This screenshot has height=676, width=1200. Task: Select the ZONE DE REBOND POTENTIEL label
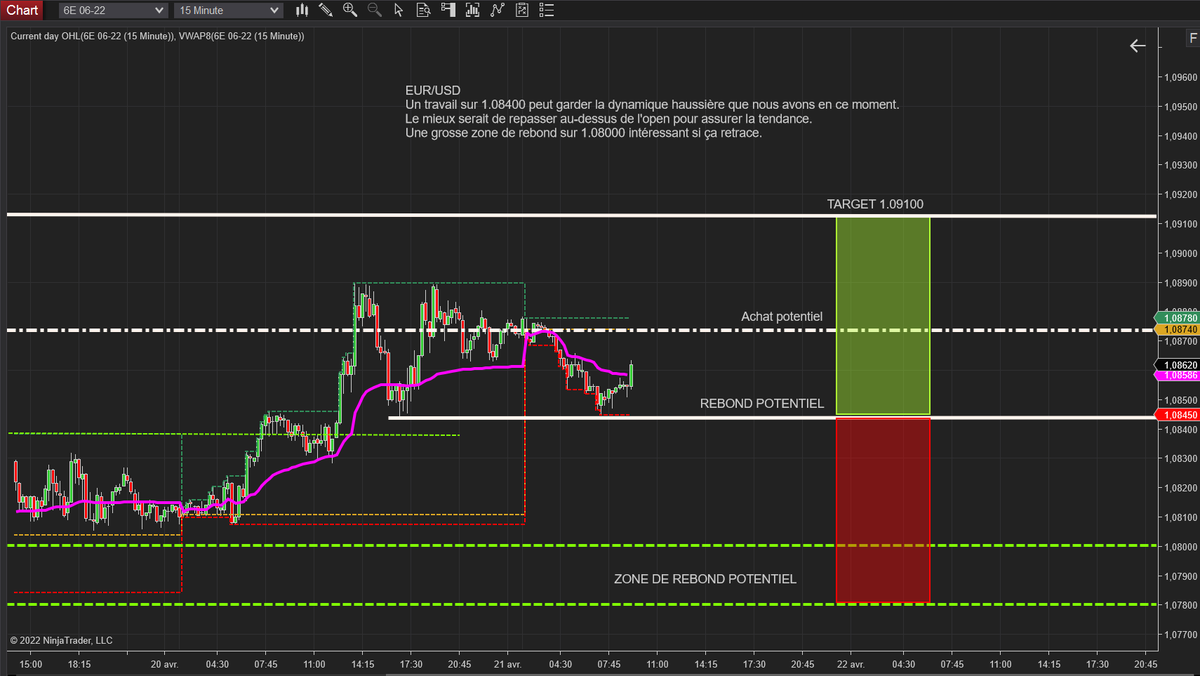click(x=705, y=579)
